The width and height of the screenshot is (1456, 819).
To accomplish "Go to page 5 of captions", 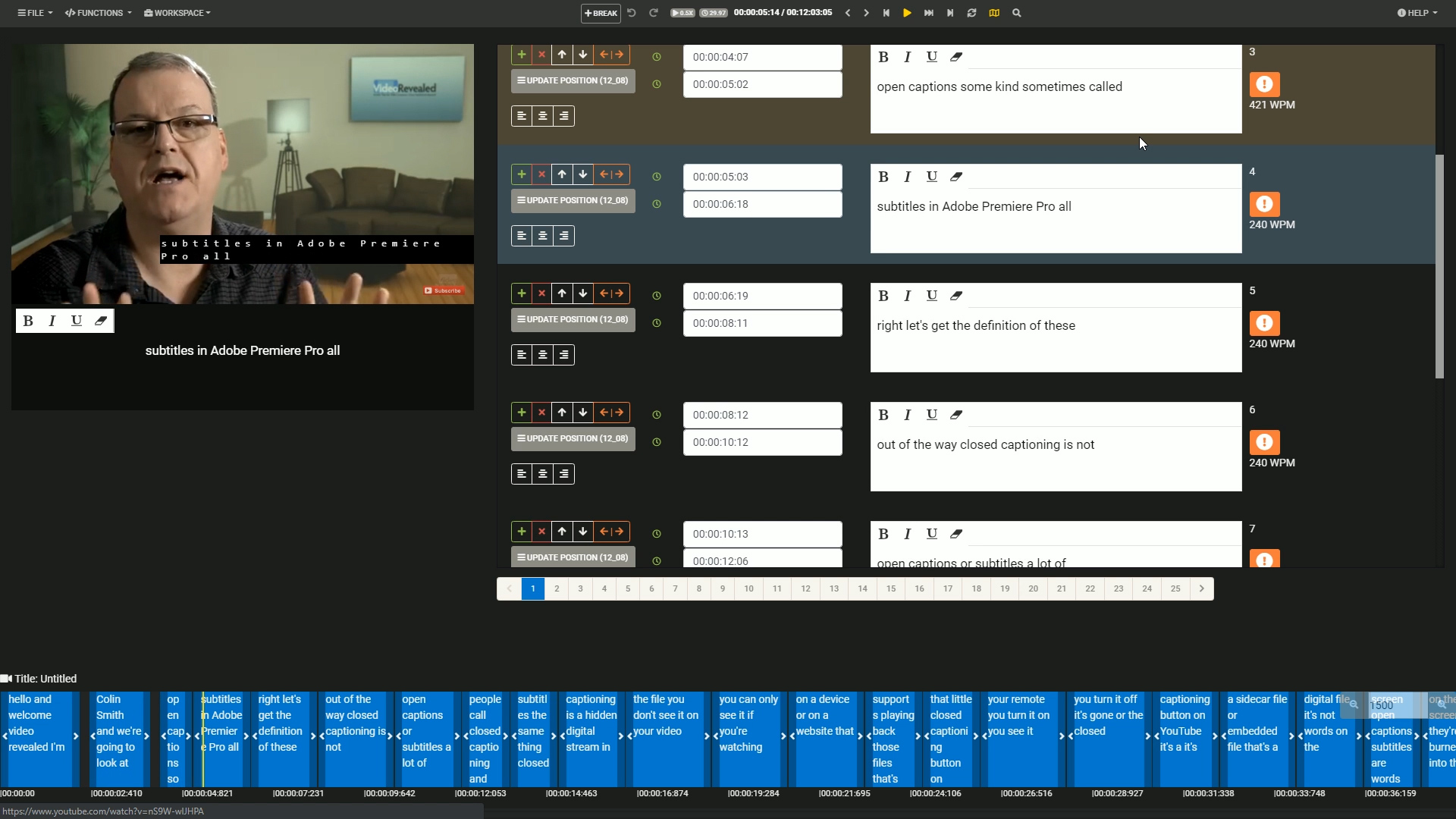I will (628, 588).
